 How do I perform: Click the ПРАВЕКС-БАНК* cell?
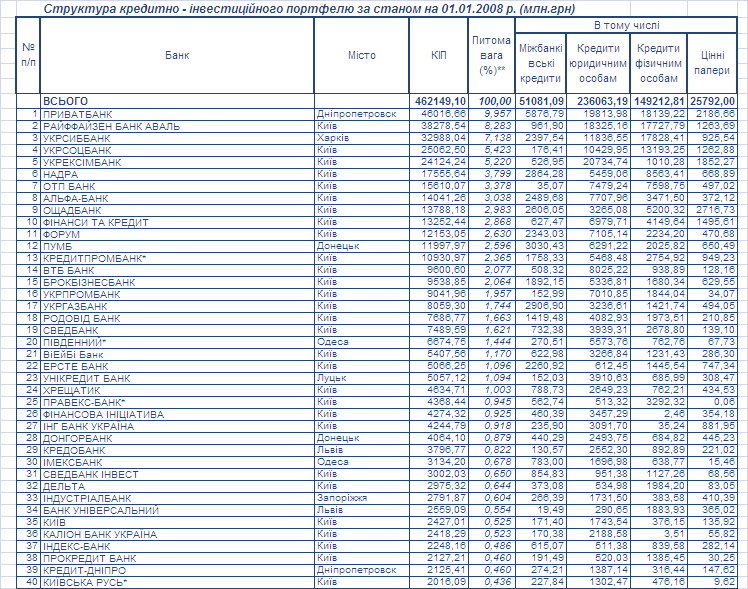point(177,402)
